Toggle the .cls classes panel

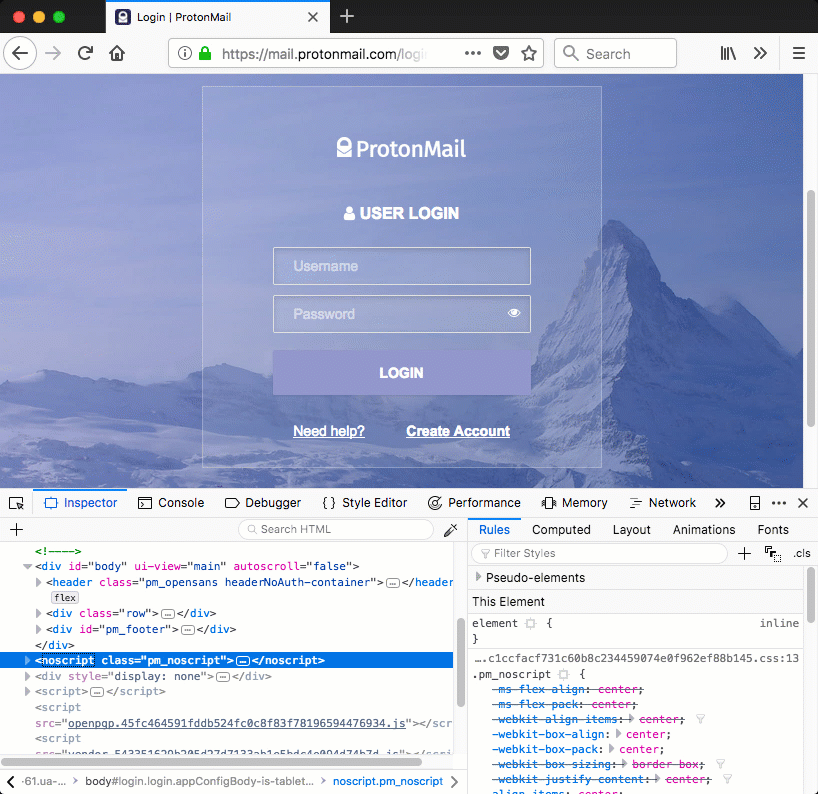802,554
